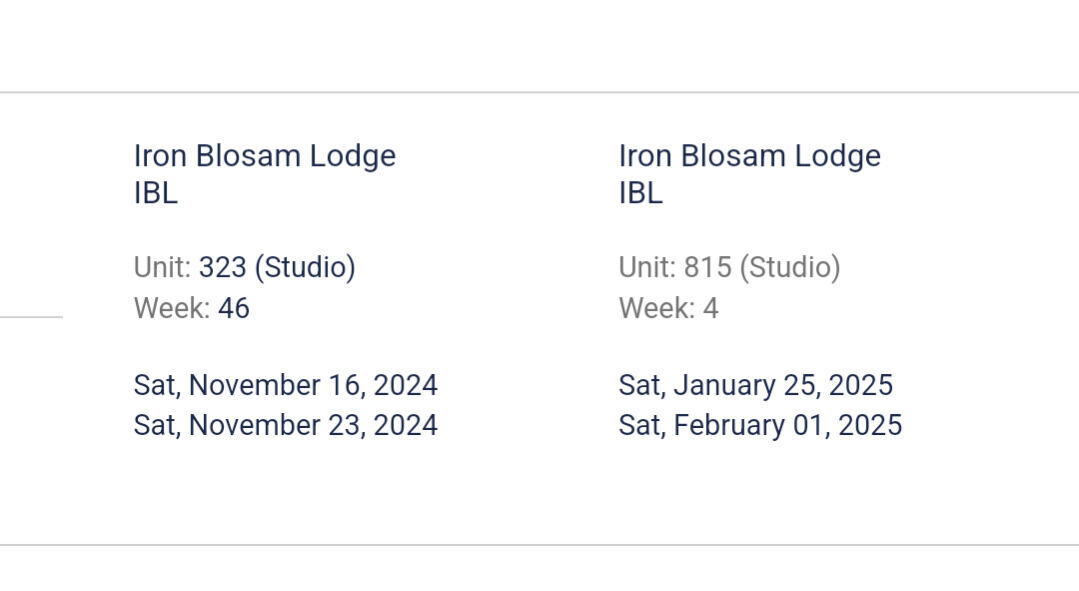Click the Sat, January 25, 2025 date
Viewport: 1079px width, 591px height.
(755, 386)
